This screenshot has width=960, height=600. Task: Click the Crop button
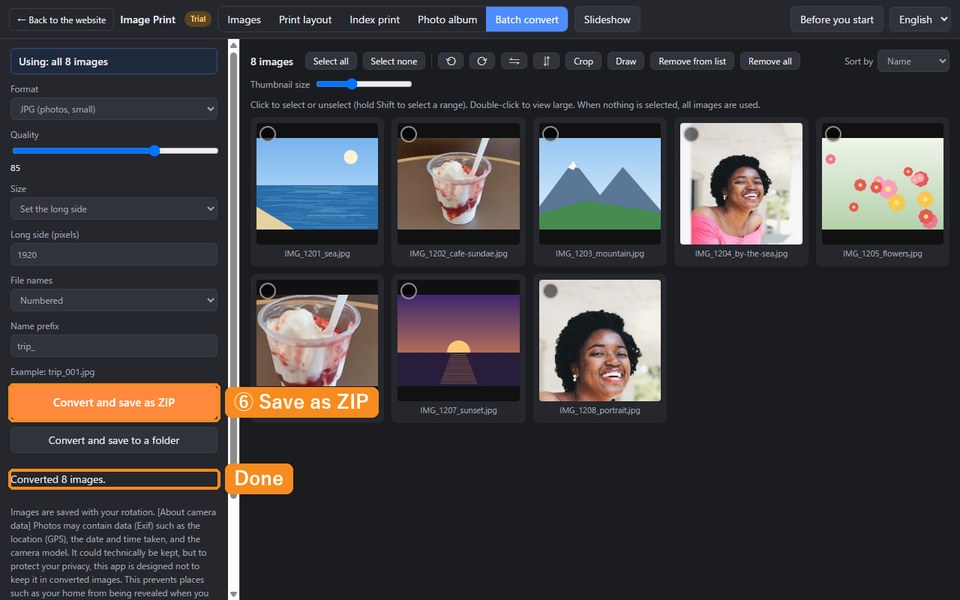tap(583, 61)
